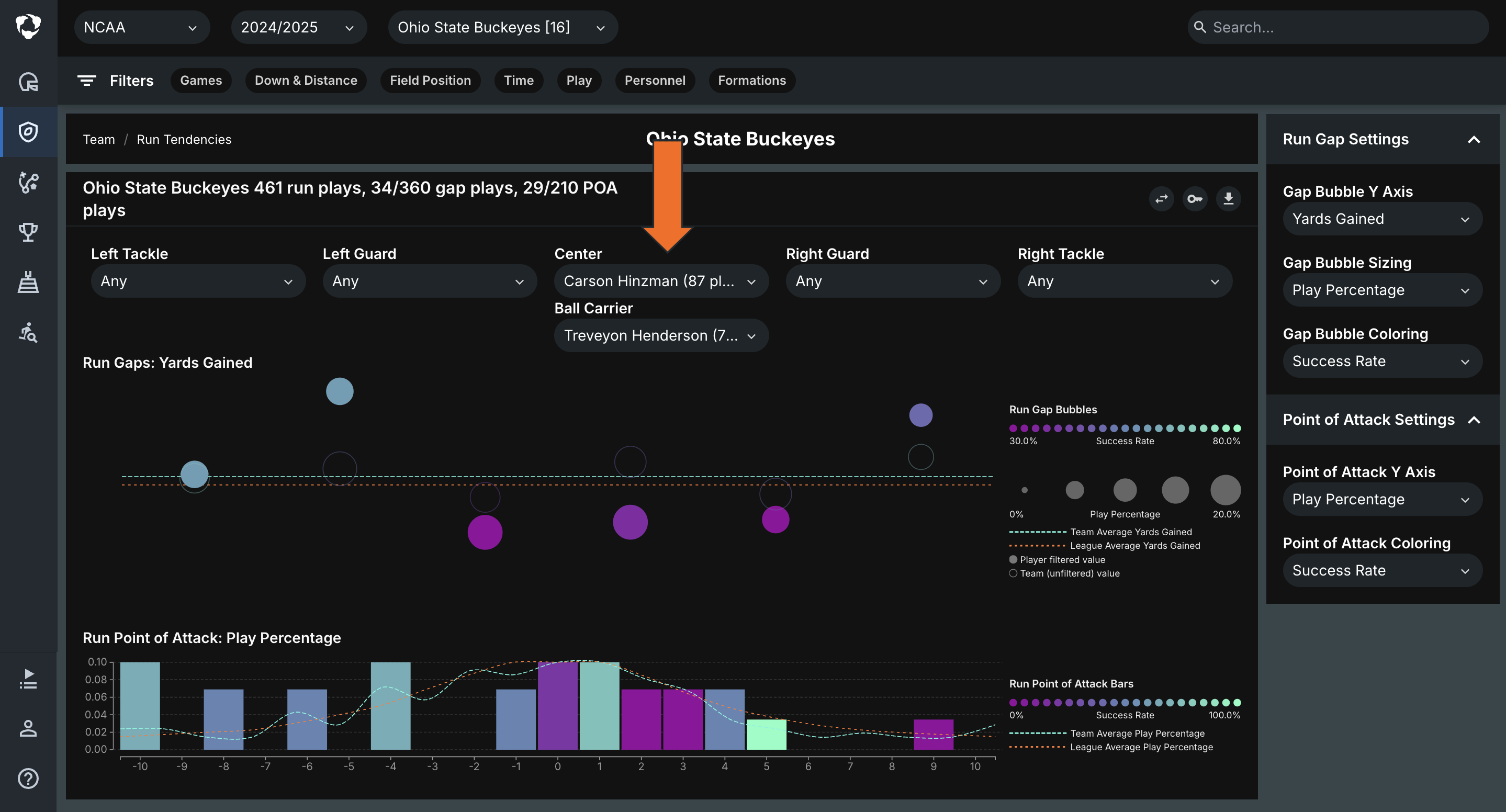The image size is (1506, 812).
Task: Click the Team breadcrumb link
Action: pyautogui.click(x=99, y=139)
